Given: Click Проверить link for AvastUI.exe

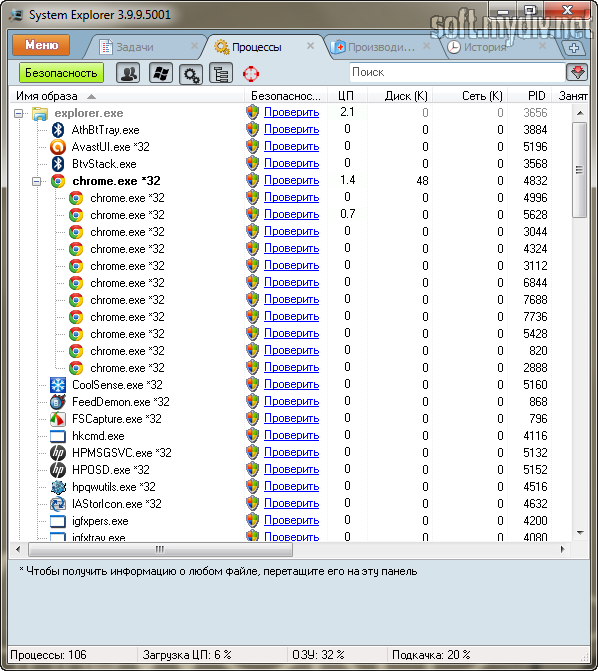Looking at the screenshot, I should 291,147.
